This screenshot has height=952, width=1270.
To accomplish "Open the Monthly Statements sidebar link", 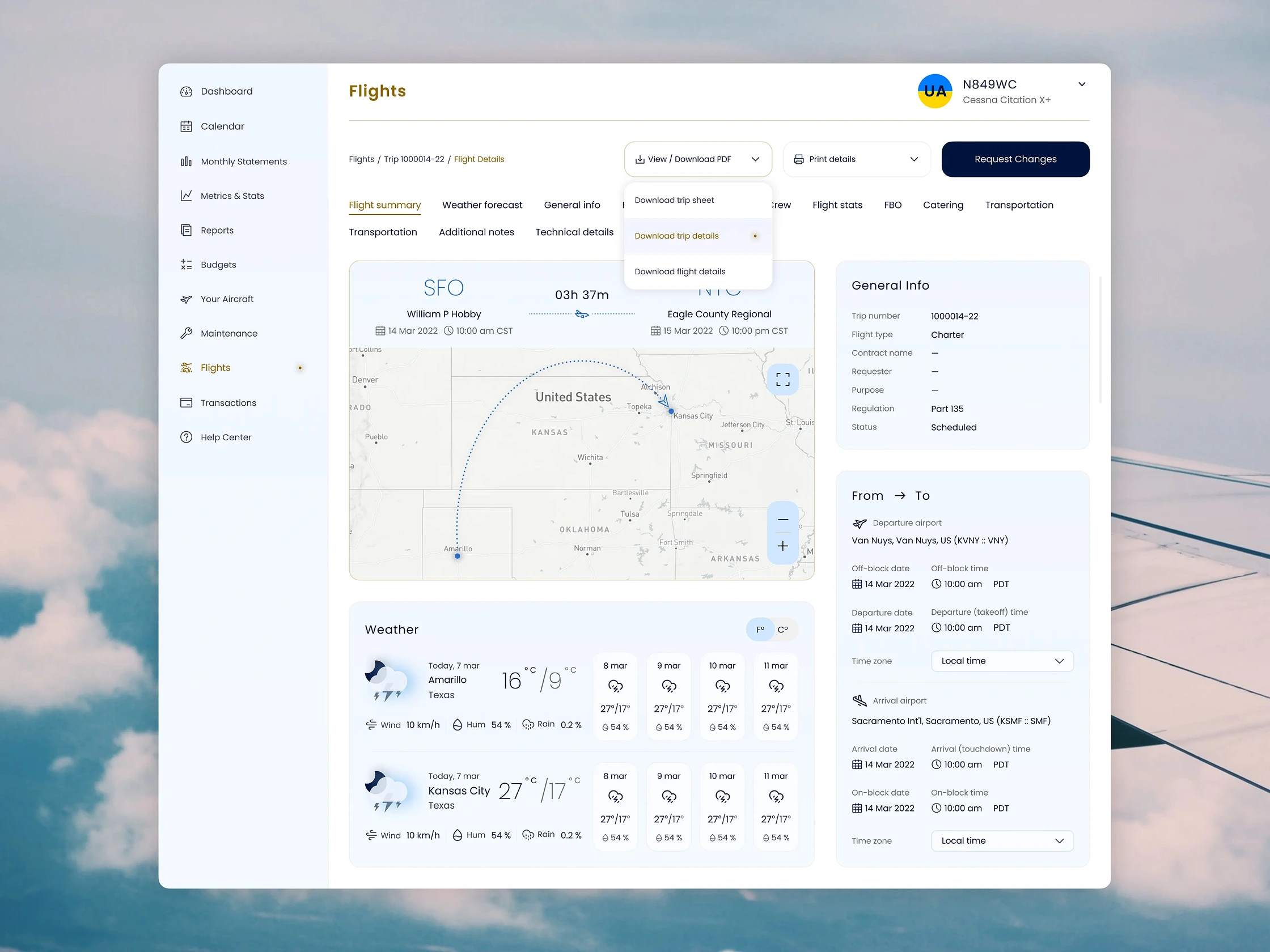I will 243,161.
